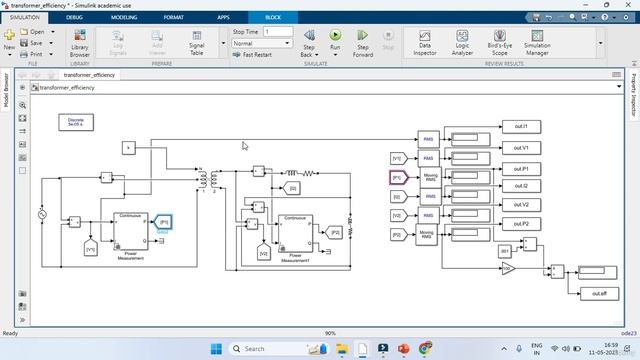Click the search icon in the quick-access toolbar
The width and height of the screenshot is (640, 360).
pos(572,17)
